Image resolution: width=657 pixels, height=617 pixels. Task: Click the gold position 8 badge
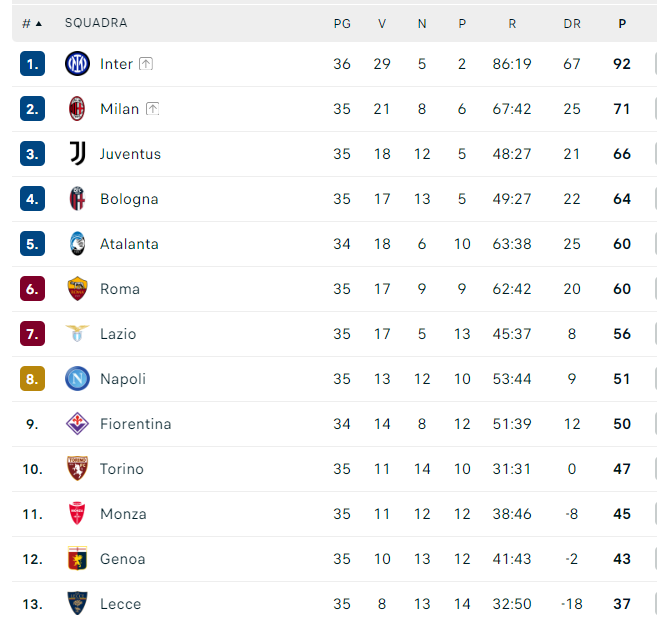32,379
